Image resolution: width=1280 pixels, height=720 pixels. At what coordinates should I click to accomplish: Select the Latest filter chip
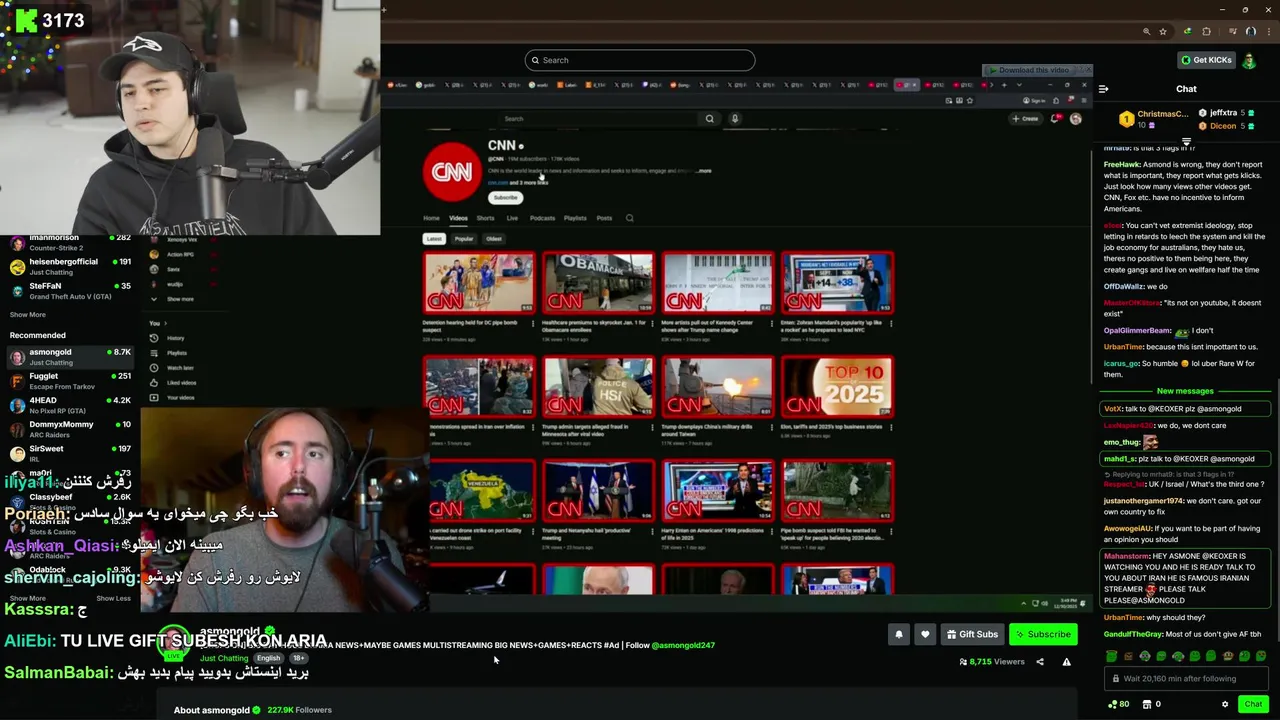pyautogui.click(x=434, y=239)
